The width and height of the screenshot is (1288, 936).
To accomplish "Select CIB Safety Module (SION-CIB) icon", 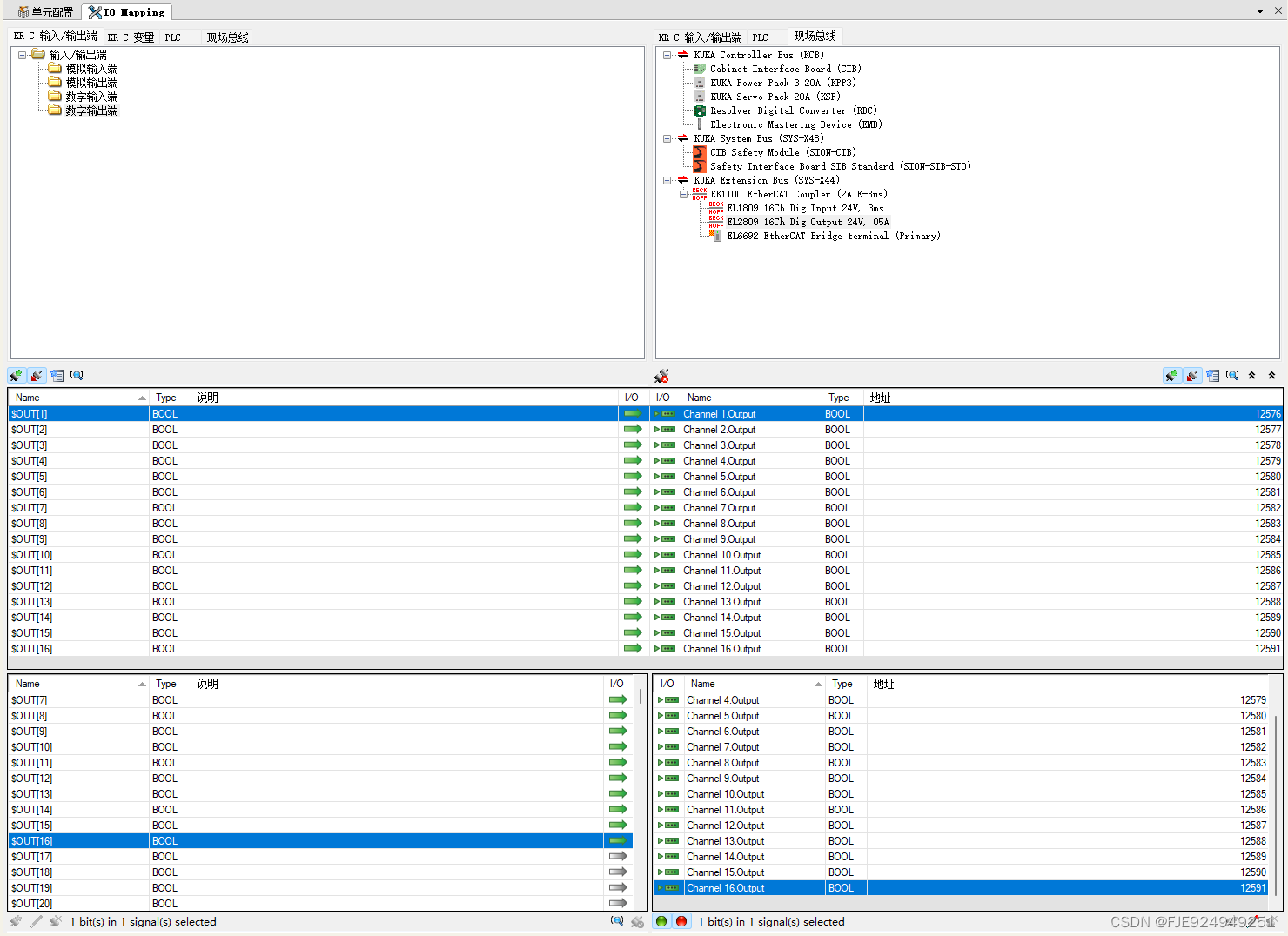I will (700, 152).
